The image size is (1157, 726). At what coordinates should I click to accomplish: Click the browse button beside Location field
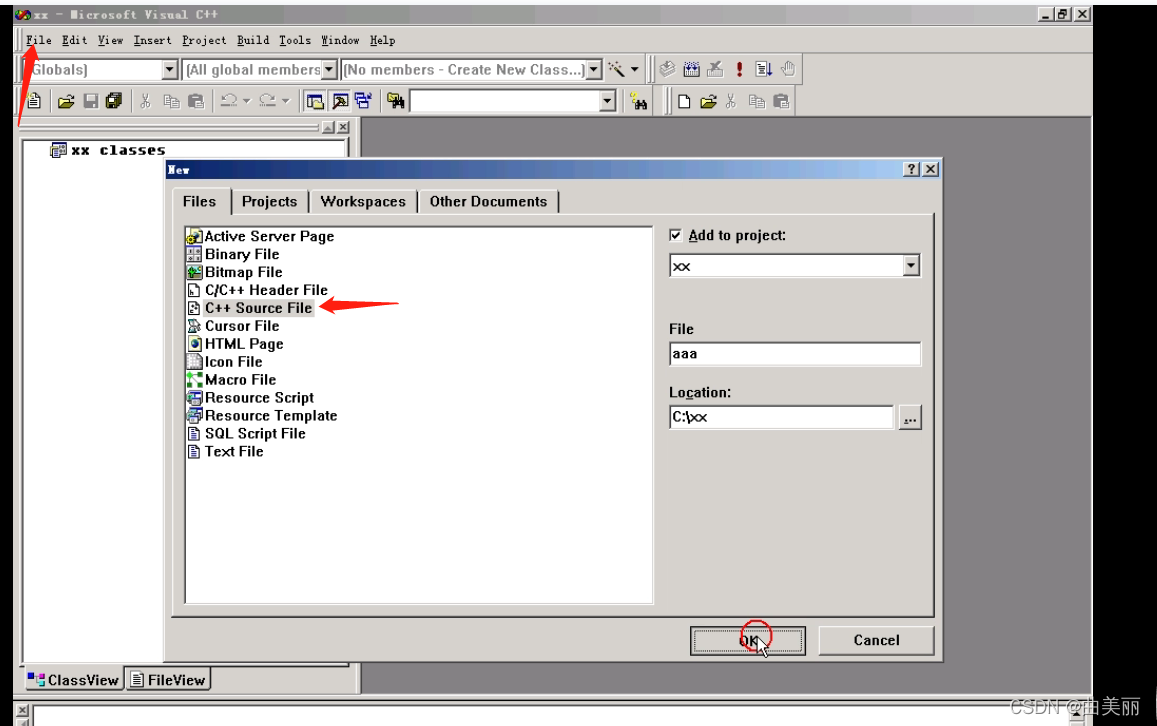(x=911, y=418)
